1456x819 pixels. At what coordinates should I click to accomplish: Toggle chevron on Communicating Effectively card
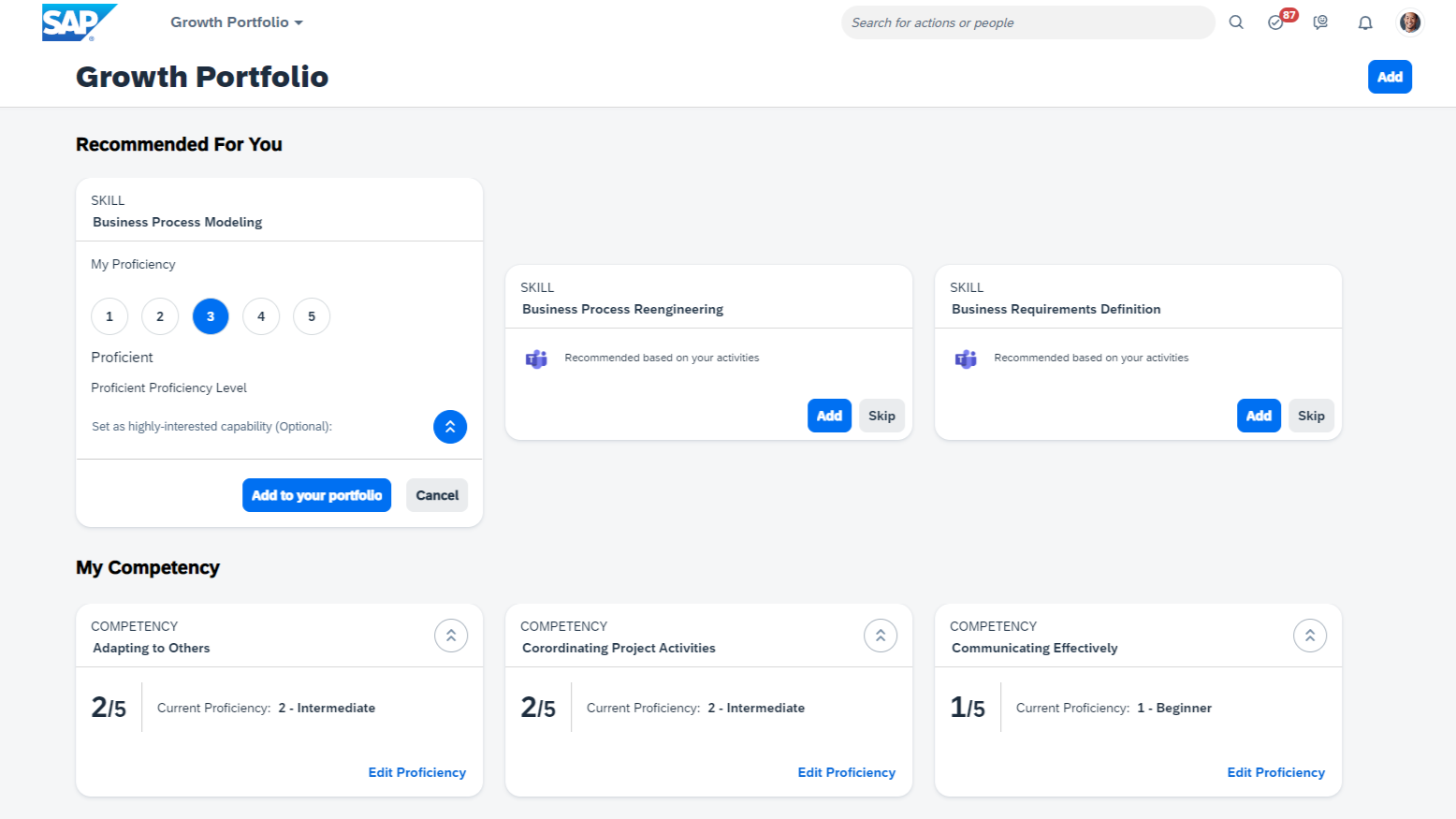[x=1310, y=636]
